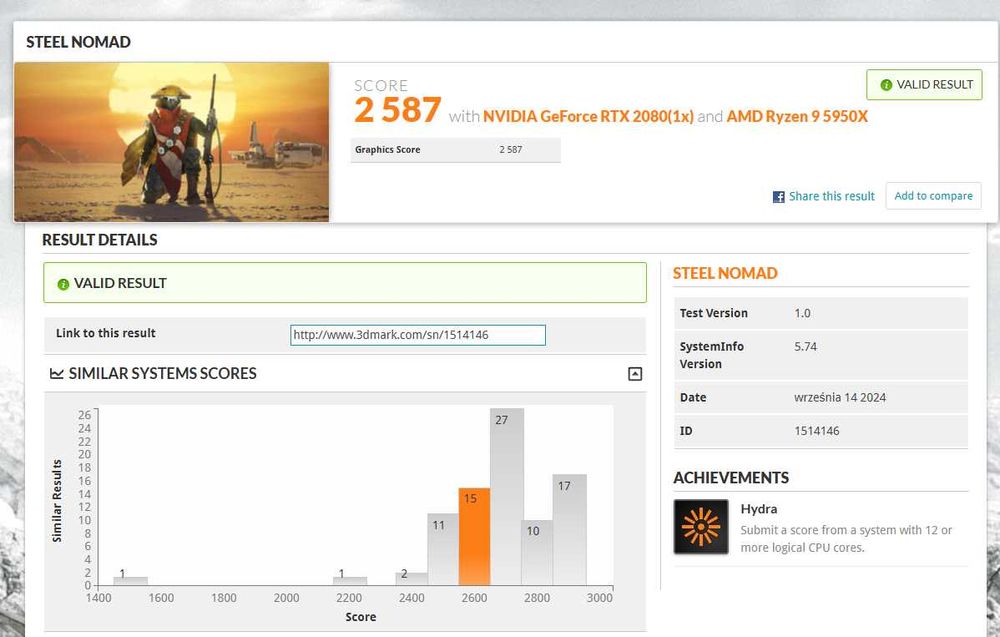Click the Hydra achievement title

(x=758, y=509)
